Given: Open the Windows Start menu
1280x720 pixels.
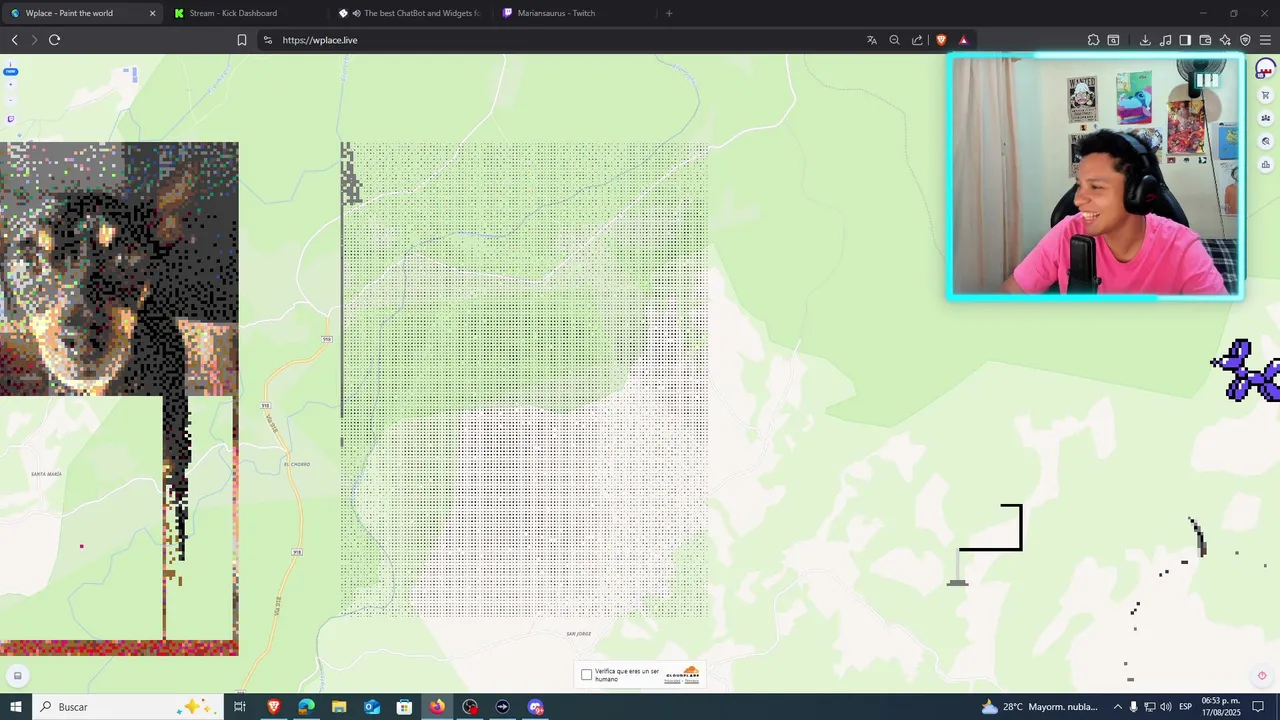Looking at the screenshot, I should tap(16, 707).
